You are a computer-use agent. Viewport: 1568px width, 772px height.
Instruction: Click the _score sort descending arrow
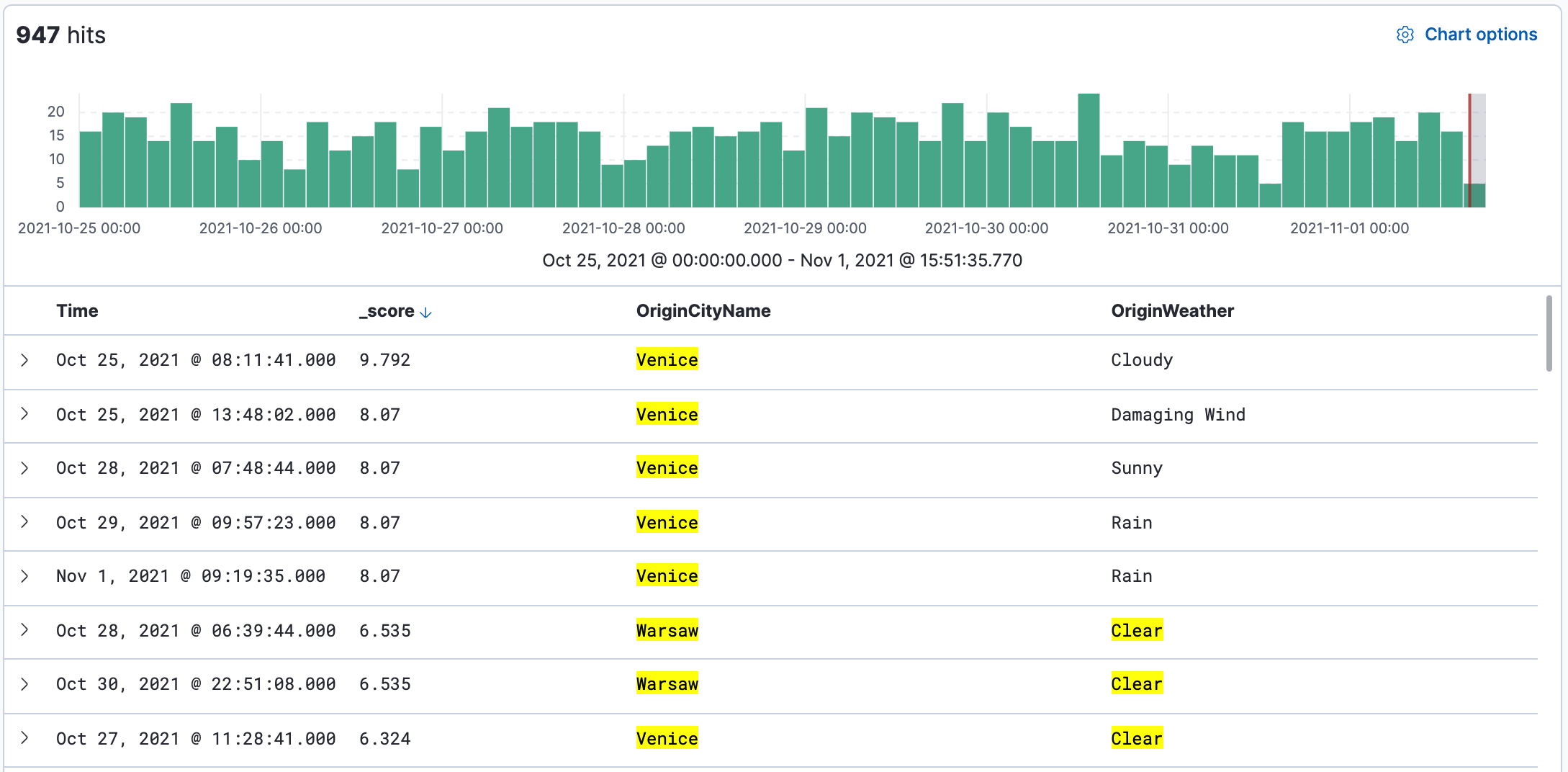tap(425, 313)
